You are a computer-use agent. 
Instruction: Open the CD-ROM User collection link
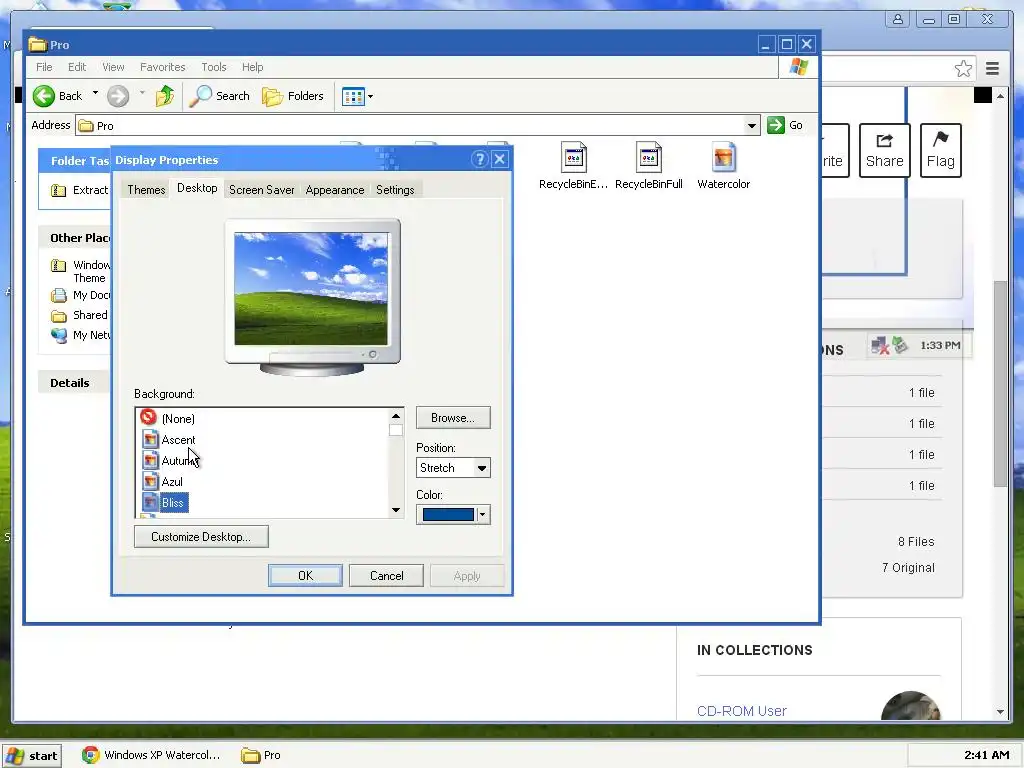(741, 711)
